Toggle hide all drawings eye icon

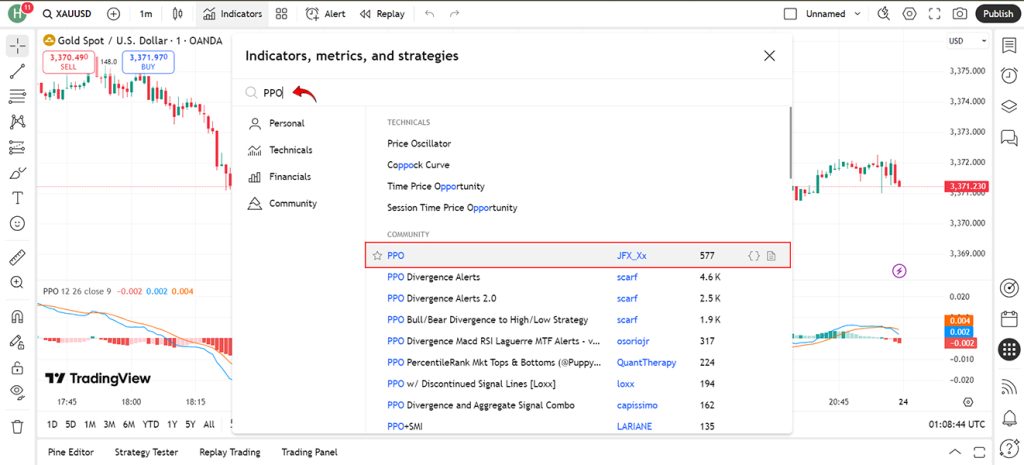pos(18,392)
